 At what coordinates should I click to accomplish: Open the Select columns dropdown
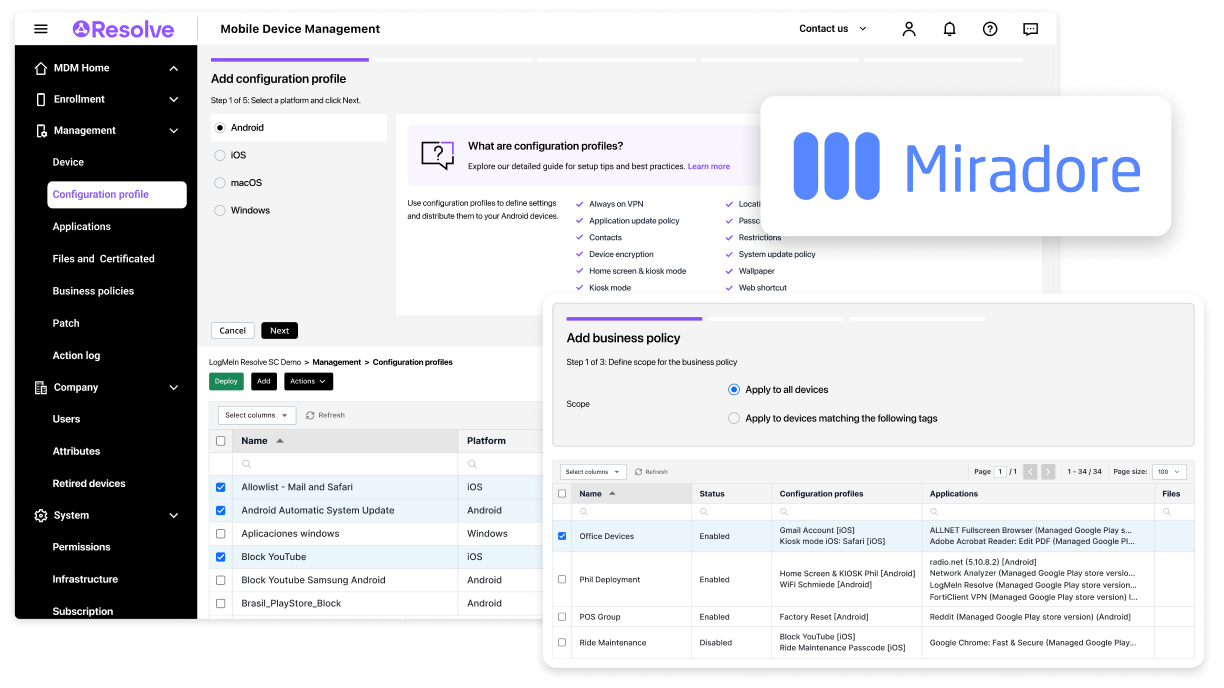256,415
